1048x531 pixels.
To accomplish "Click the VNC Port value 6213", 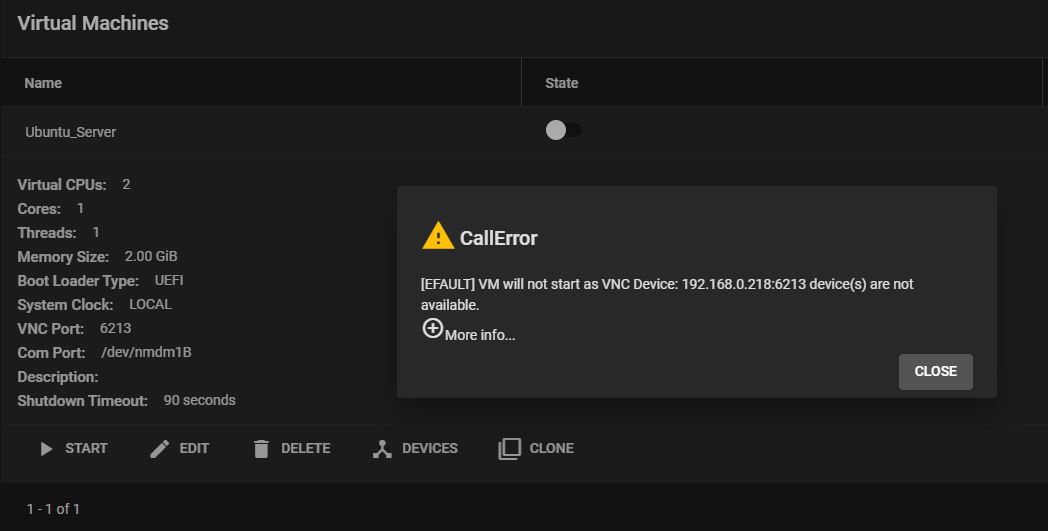I will [x=116, y=328].
